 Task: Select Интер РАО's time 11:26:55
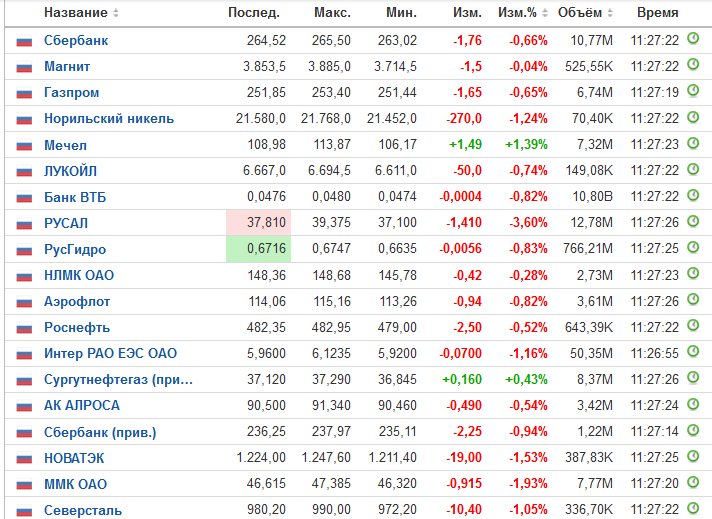[x=654, y=353]
